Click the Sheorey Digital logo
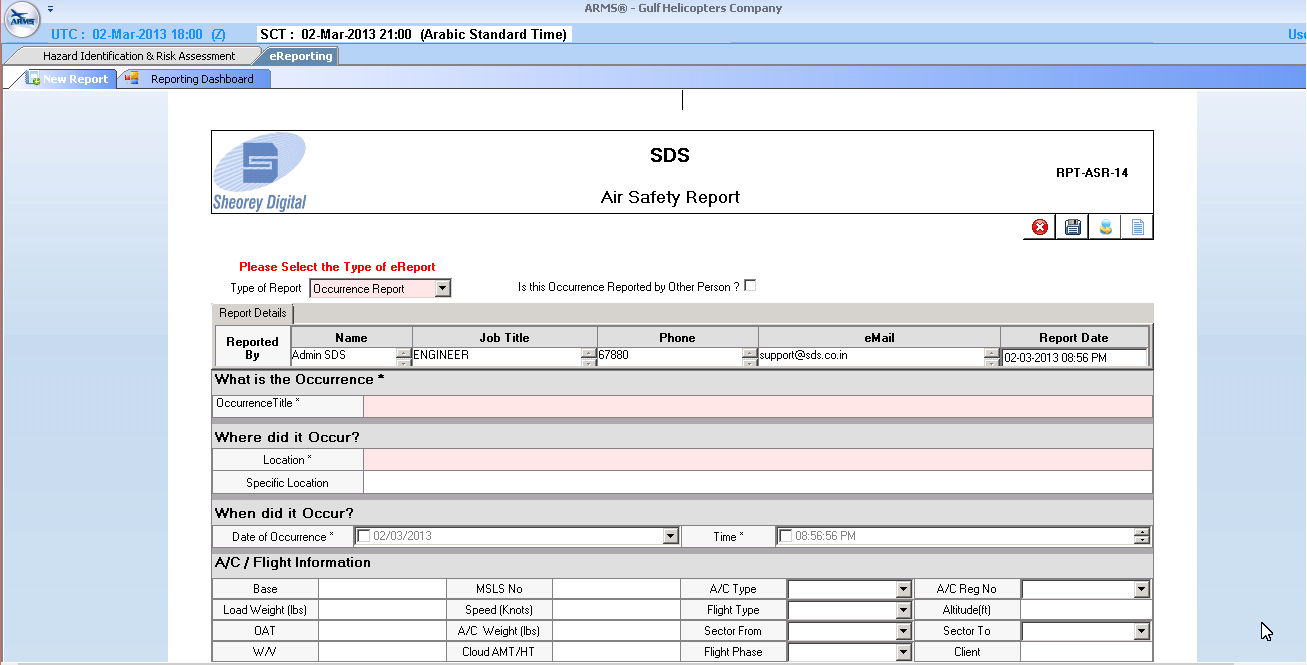 [x=259, y=172]
